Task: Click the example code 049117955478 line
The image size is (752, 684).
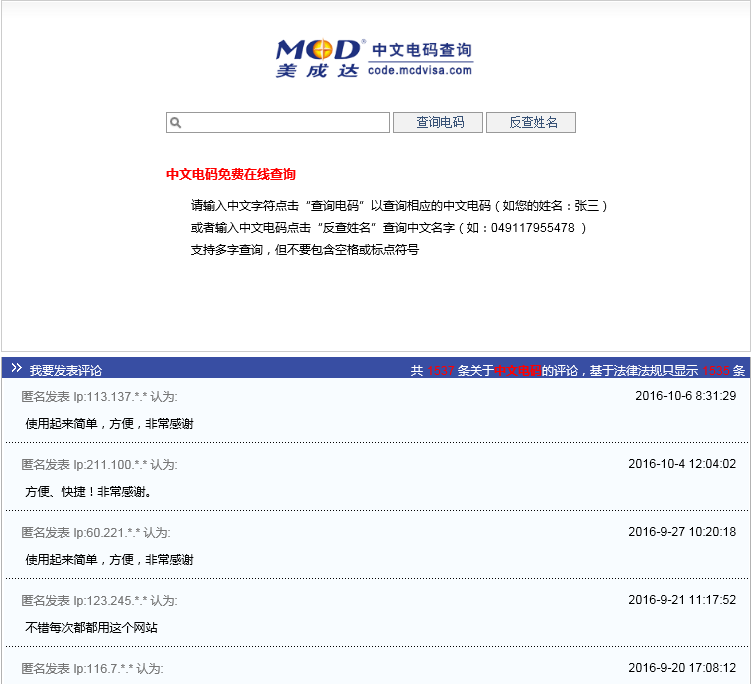Action: [x=388, y=228]
